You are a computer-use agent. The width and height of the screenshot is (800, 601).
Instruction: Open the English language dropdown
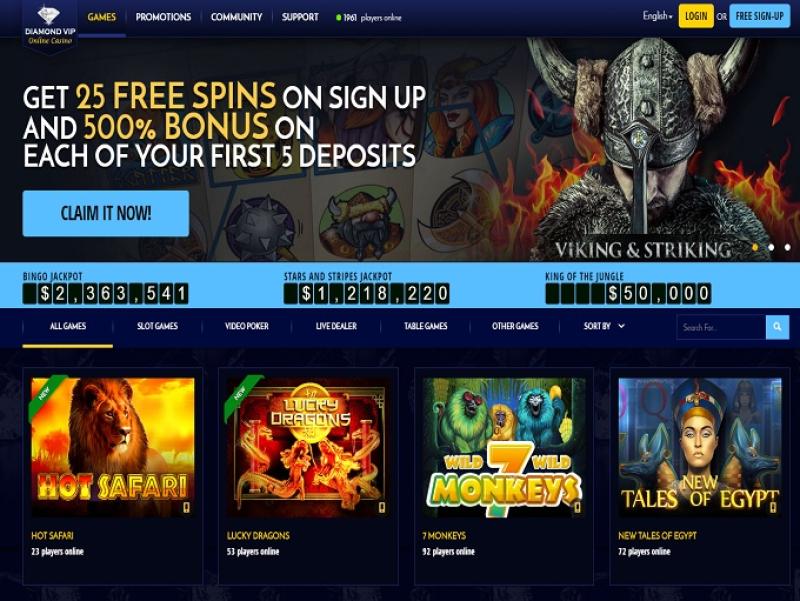pos(658,16)
